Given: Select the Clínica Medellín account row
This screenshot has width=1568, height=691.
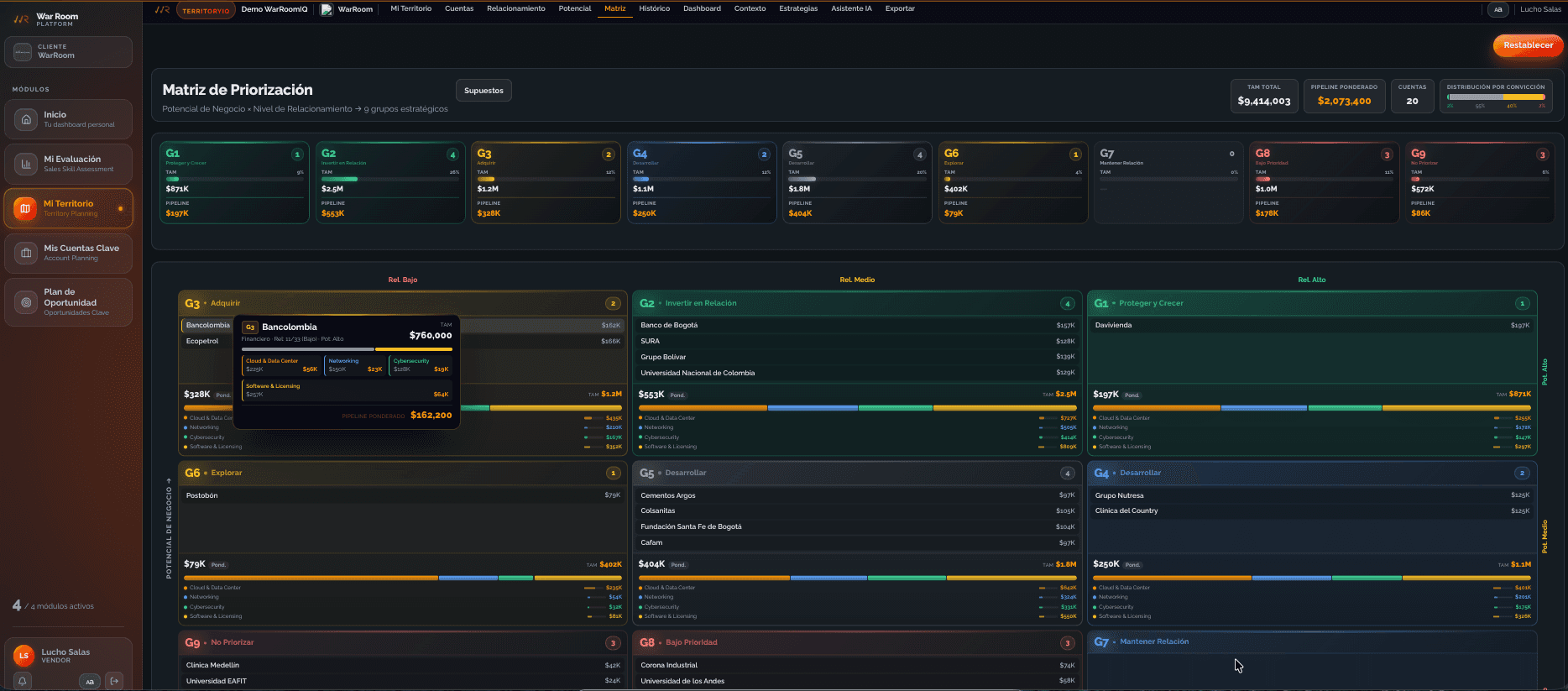Looking at the screenshot, I should 402,665.
